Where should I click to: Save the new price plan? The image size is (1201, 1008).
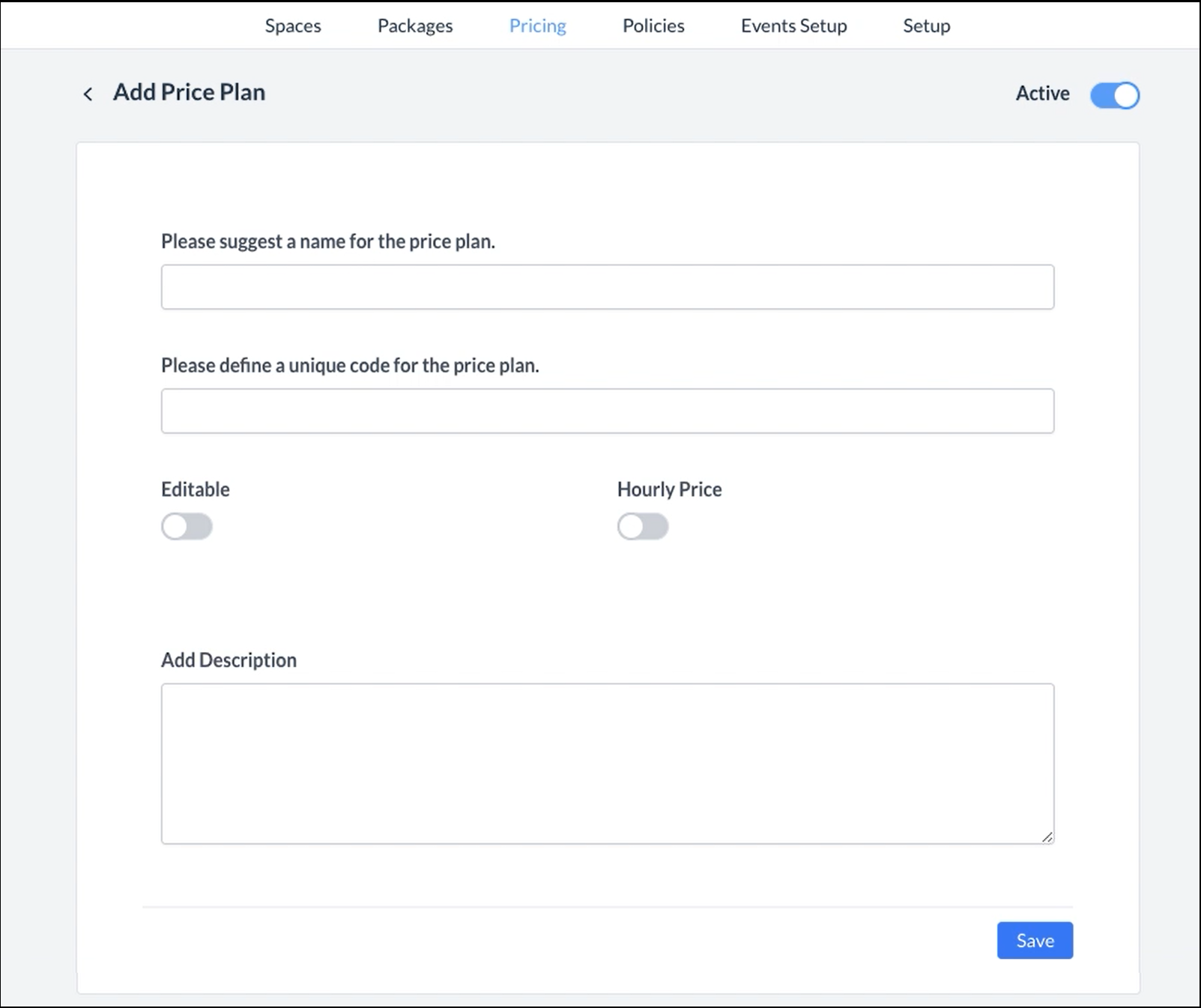point(1034,940)
